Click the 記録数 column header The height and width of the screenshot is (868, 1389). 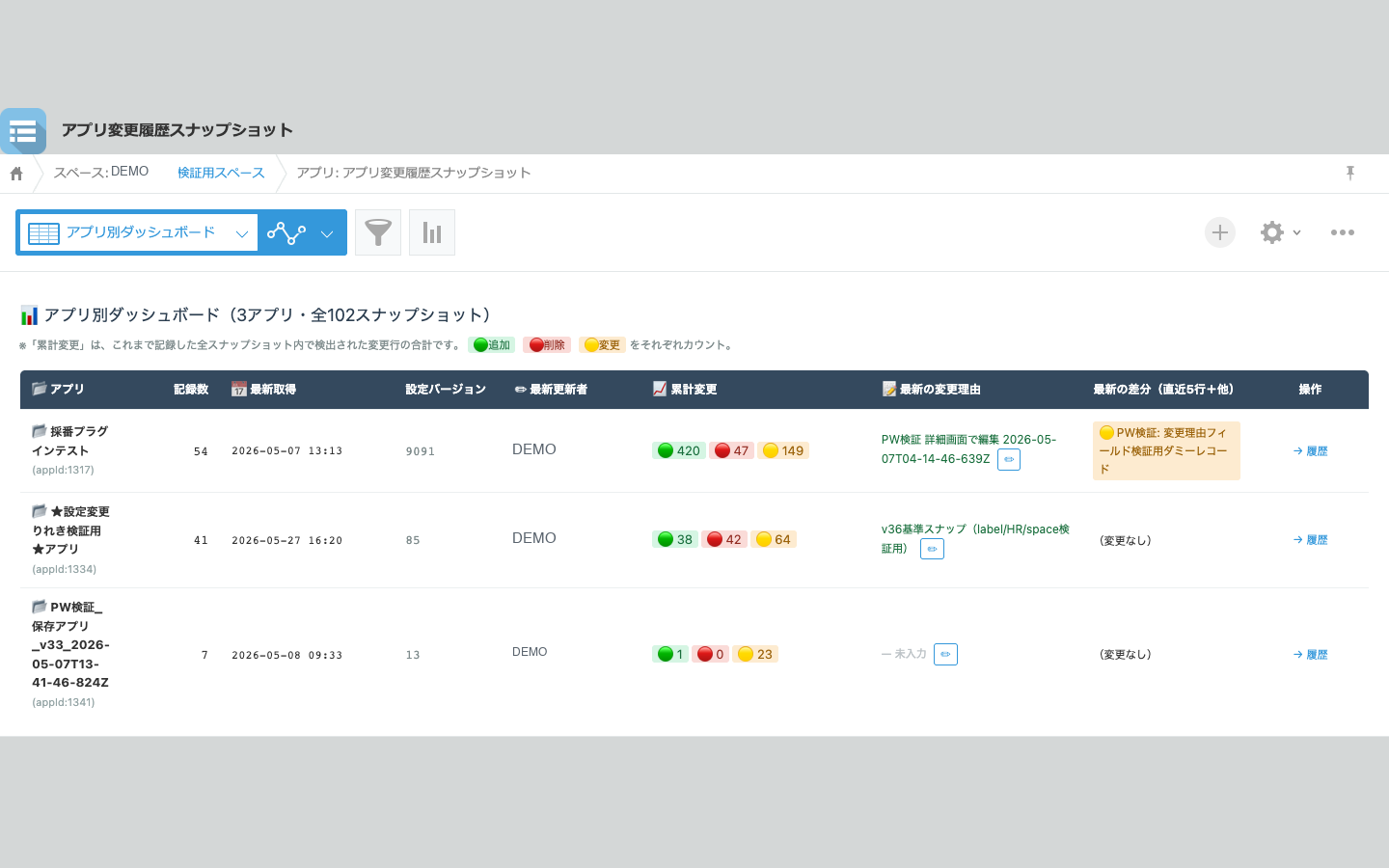click(191, 390)
